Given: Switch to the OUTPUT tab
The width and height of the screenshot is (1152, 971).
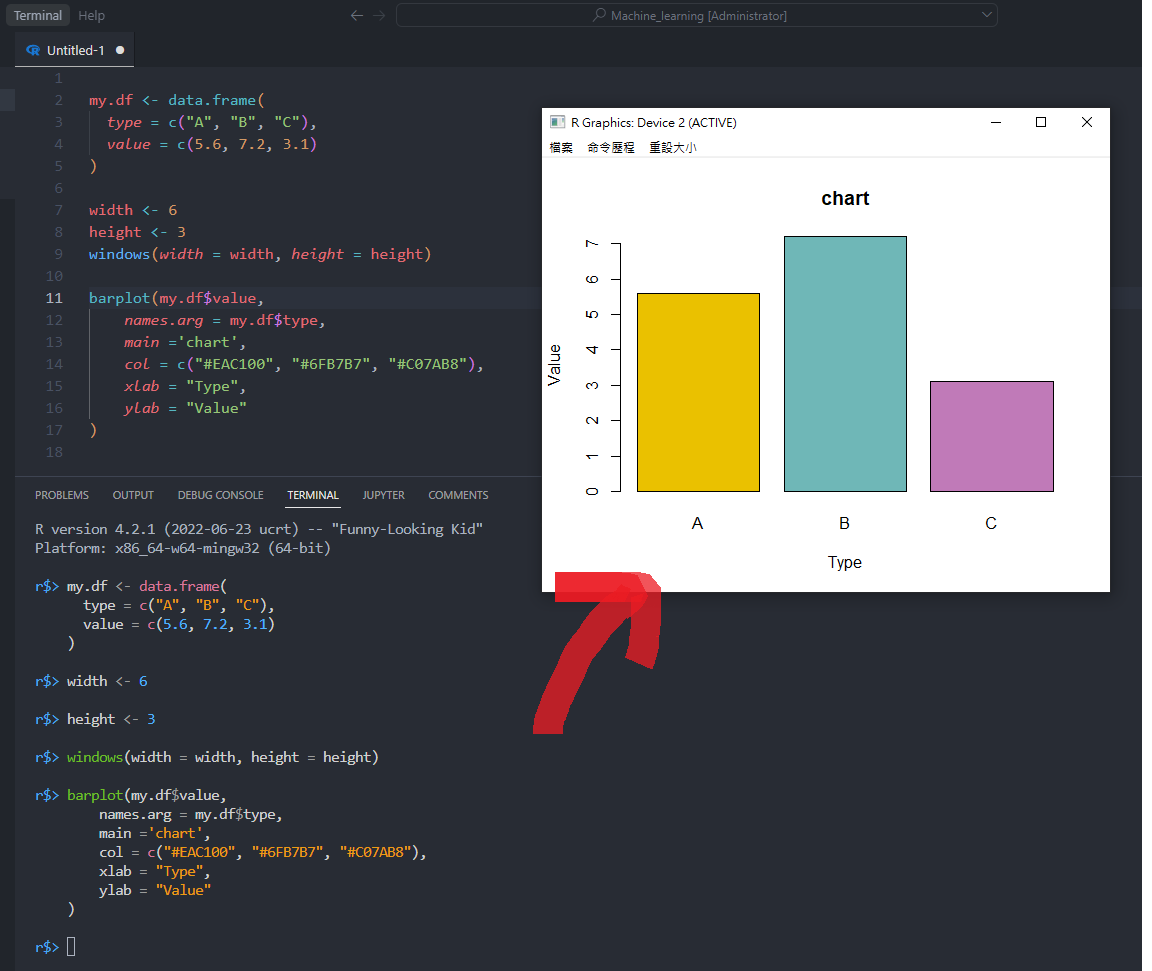Looking at the screenshot, I should pos(133,494).
